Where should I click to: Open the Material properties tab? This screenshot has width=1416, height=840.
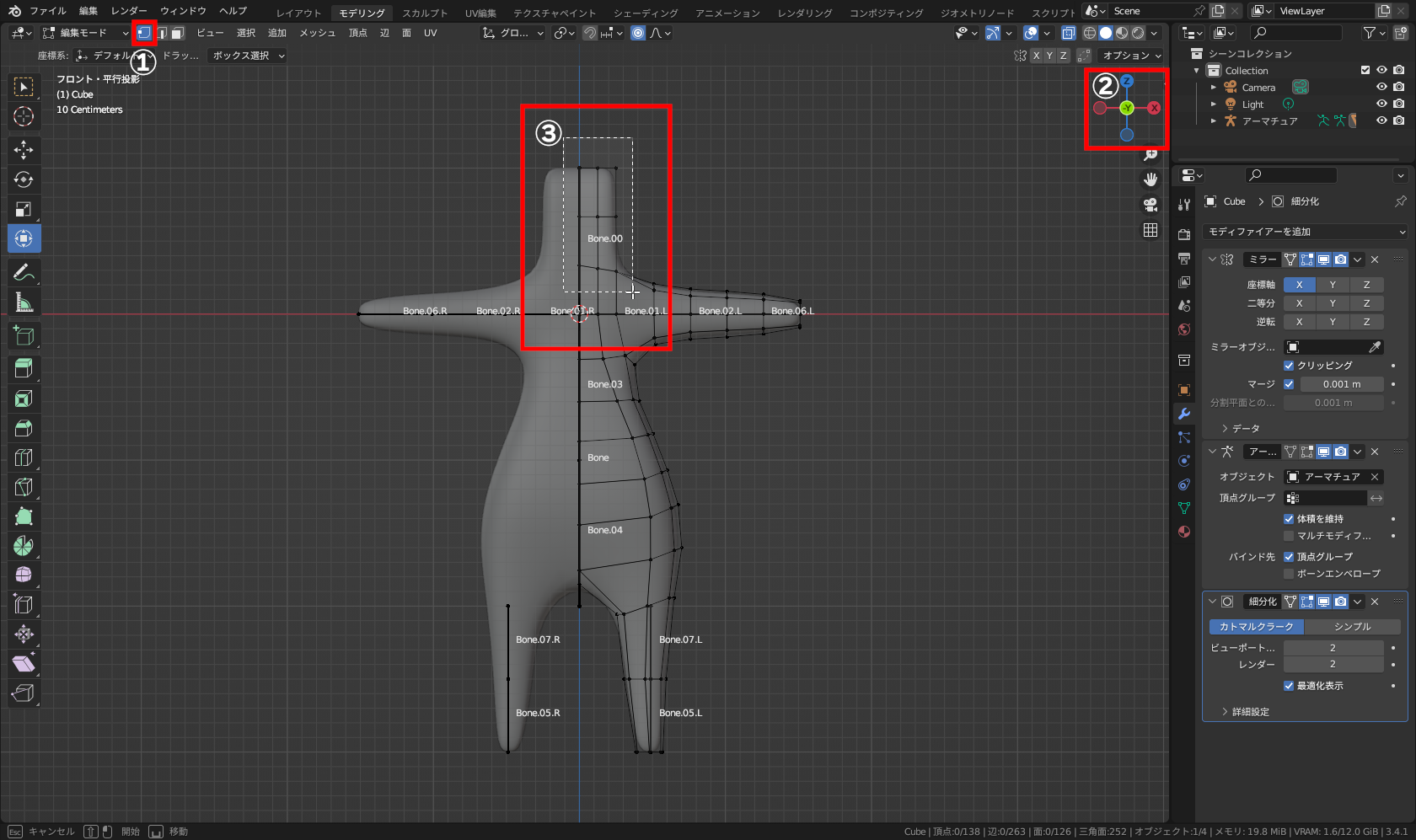coord(1184,532)
